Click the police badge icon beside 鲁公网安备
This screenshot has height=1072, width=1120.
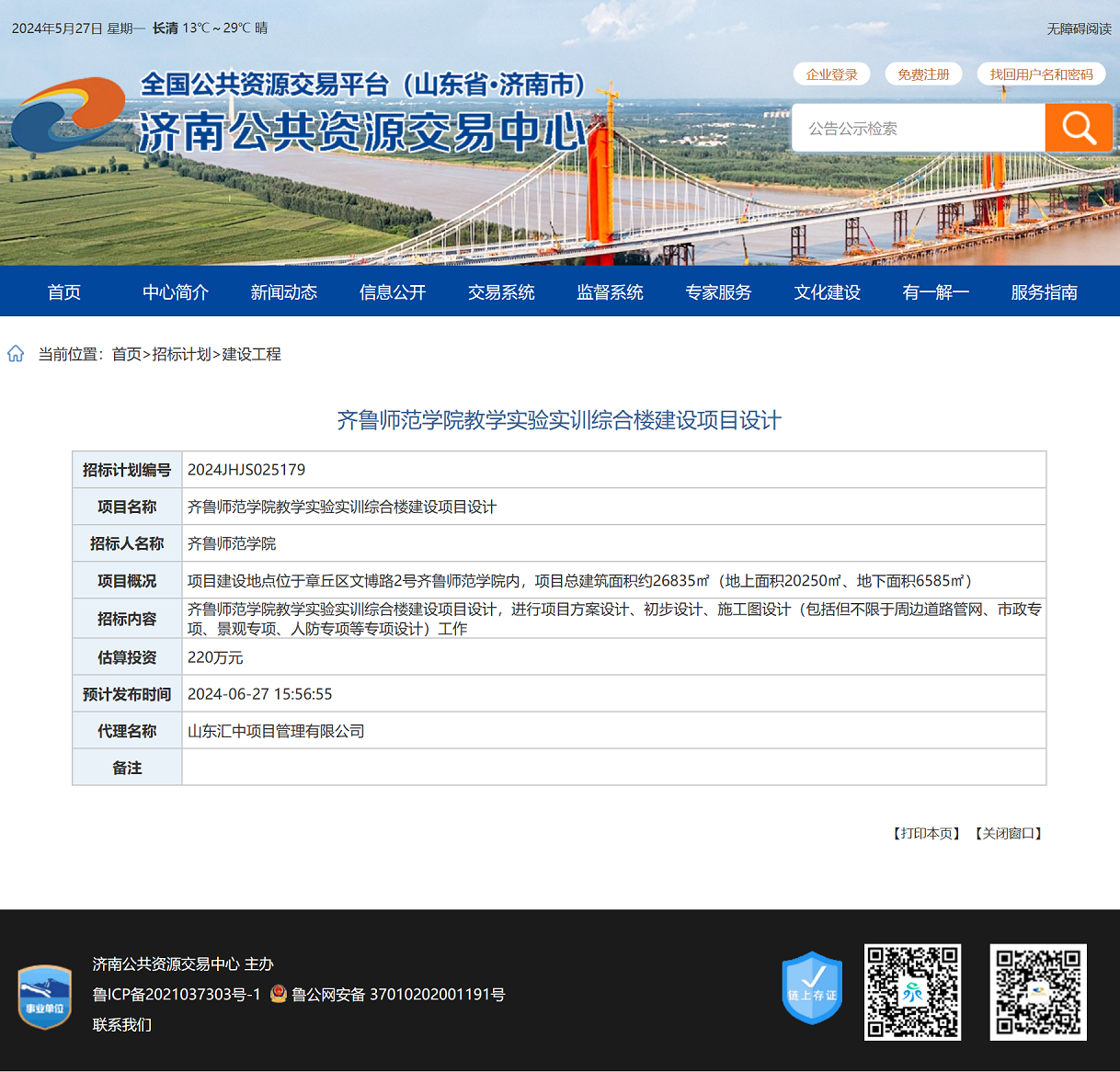[x=279, y=994]
